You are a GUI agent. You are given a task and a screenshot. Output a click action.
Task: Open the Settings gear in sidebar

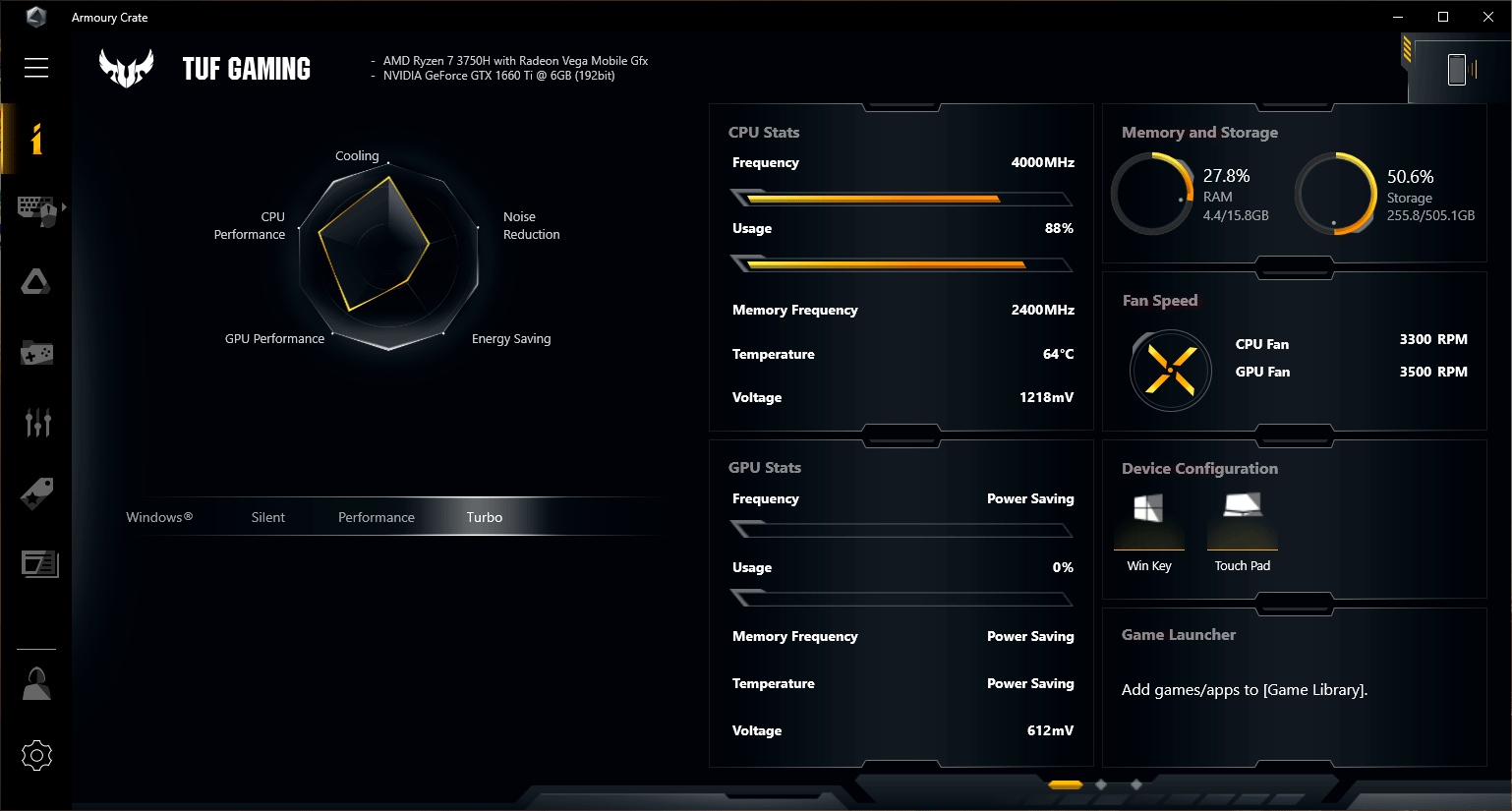[x=36, y=755]
